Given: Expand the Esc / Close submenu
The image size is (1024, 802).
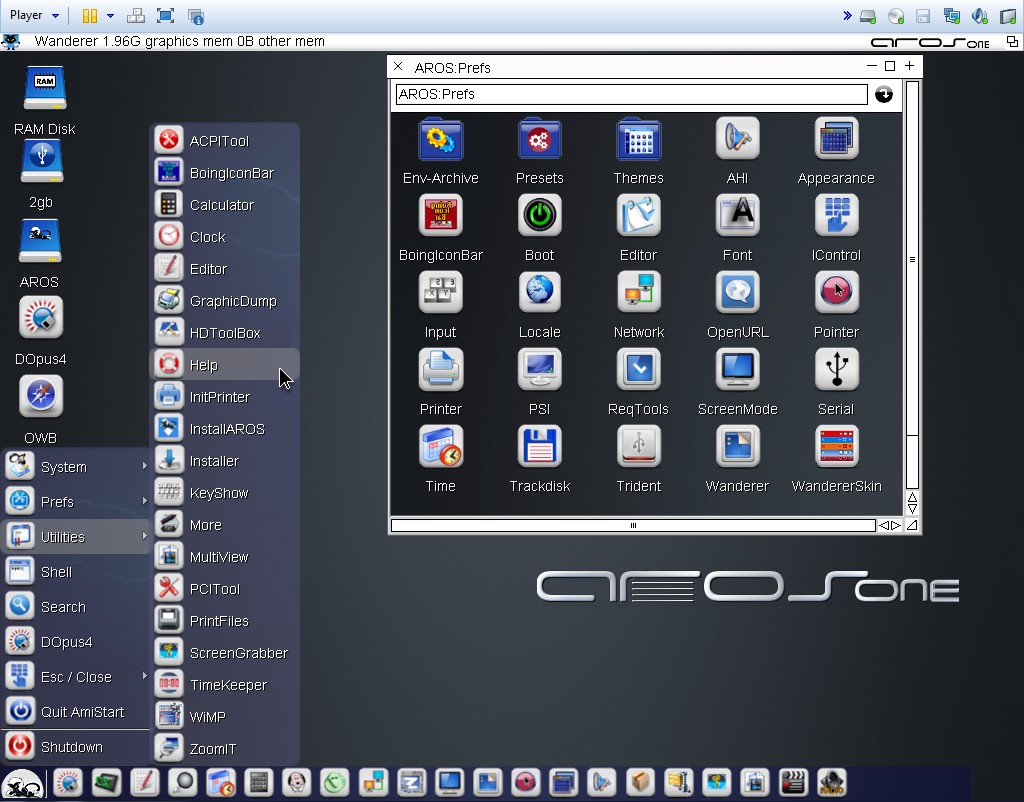Looking at the screenshot, I should [x=76, y=677].
